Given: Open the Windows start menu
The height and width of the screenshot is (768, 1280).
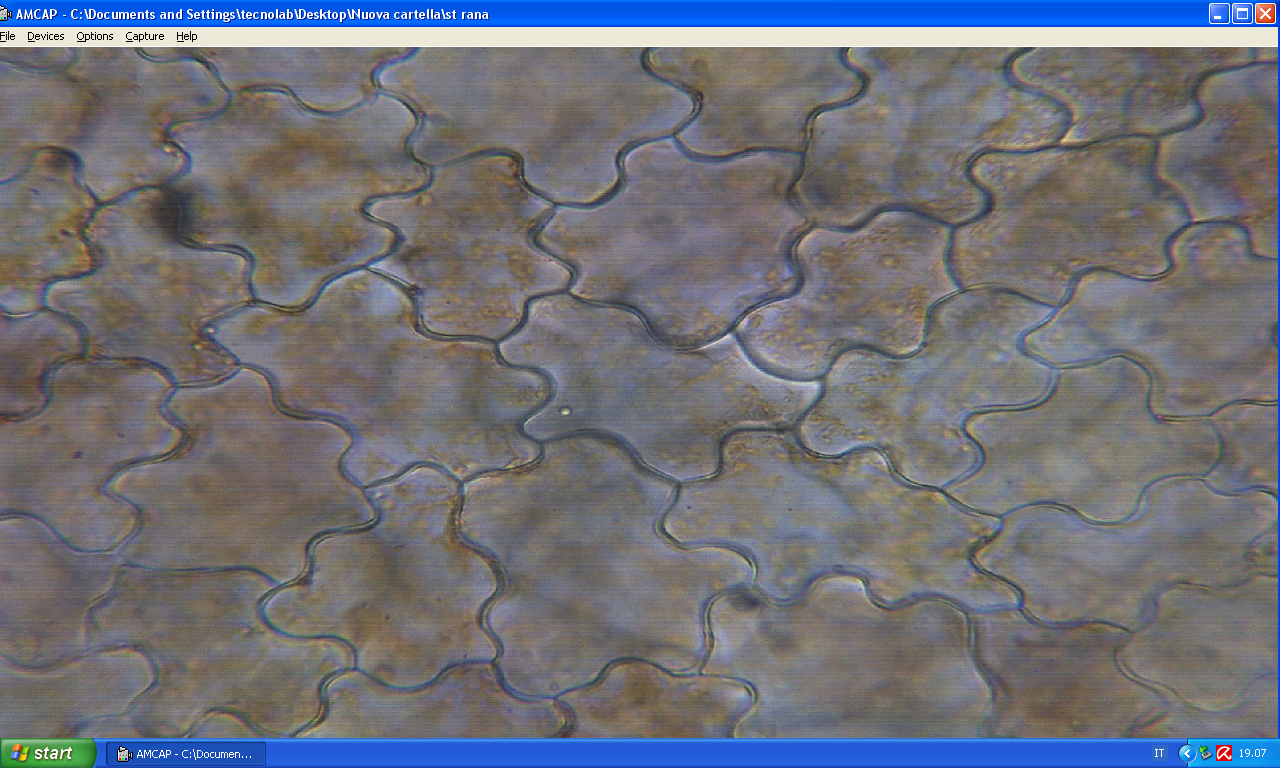Looking at the screenshot, I should coord(48,753).
